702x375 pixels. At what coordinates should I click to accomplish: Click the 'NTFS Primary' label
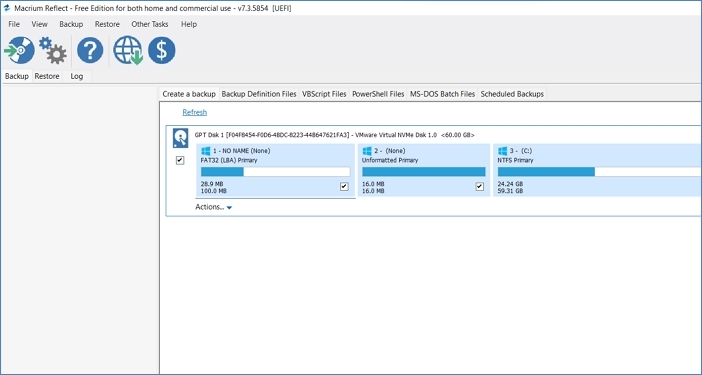click(x=515, y=160)
